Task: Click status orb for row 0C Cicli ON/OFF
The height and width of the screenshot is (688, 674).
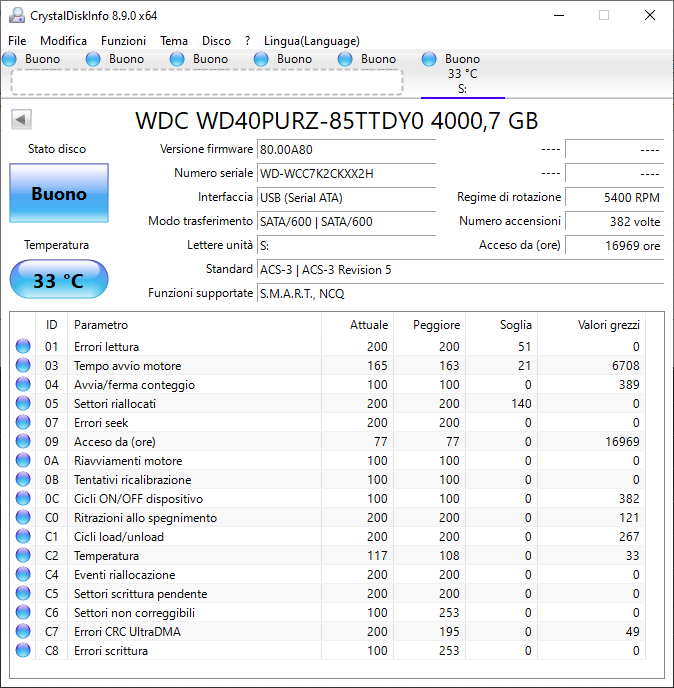Action: [23, 498]
